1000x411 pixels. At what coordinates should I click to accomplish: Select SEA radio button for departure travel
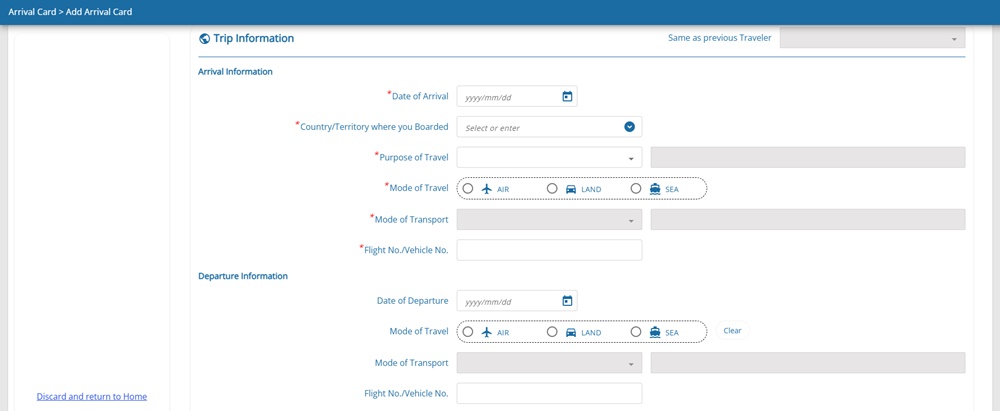pyautogui.click(x=635, y=331)
